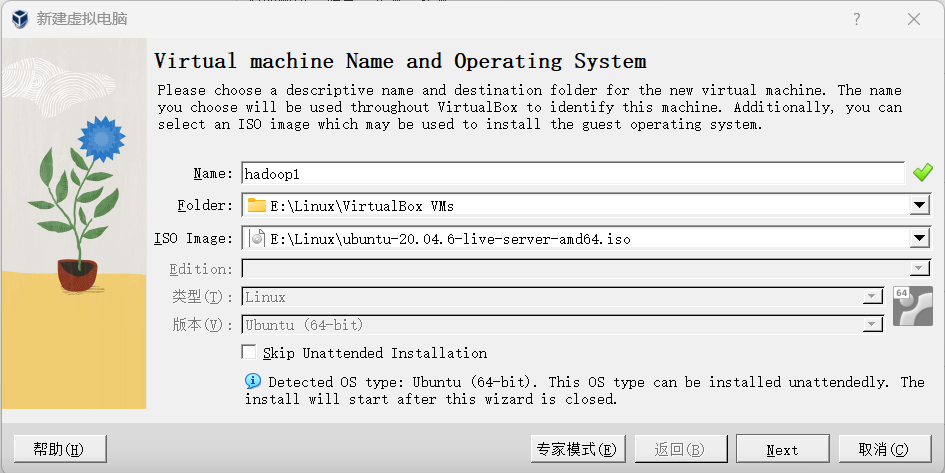Expand the Edition dropdown
The width and height of the screenshot is (945, 473).
click(x=920, y=269)
